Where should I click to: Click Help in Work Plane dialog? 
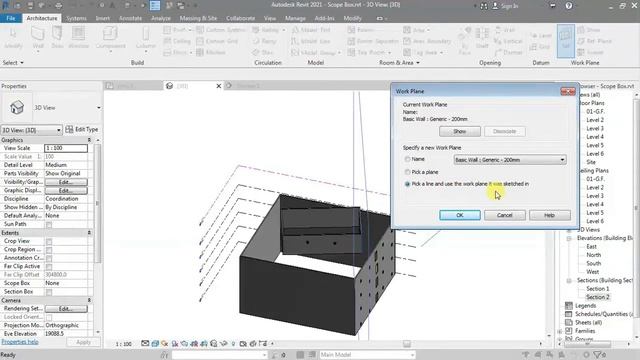(x=549, y=215)
